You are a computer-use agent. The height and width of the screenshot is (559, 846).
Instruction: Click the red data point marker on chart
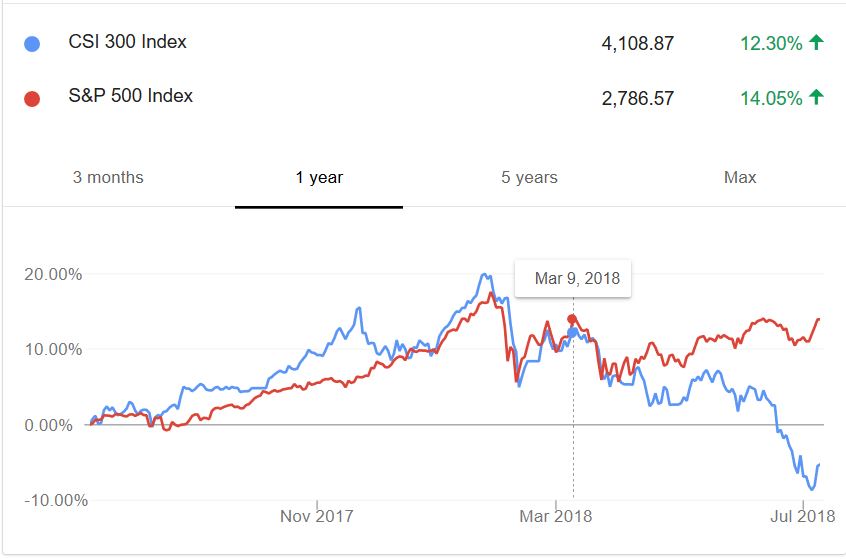point(572,320)
